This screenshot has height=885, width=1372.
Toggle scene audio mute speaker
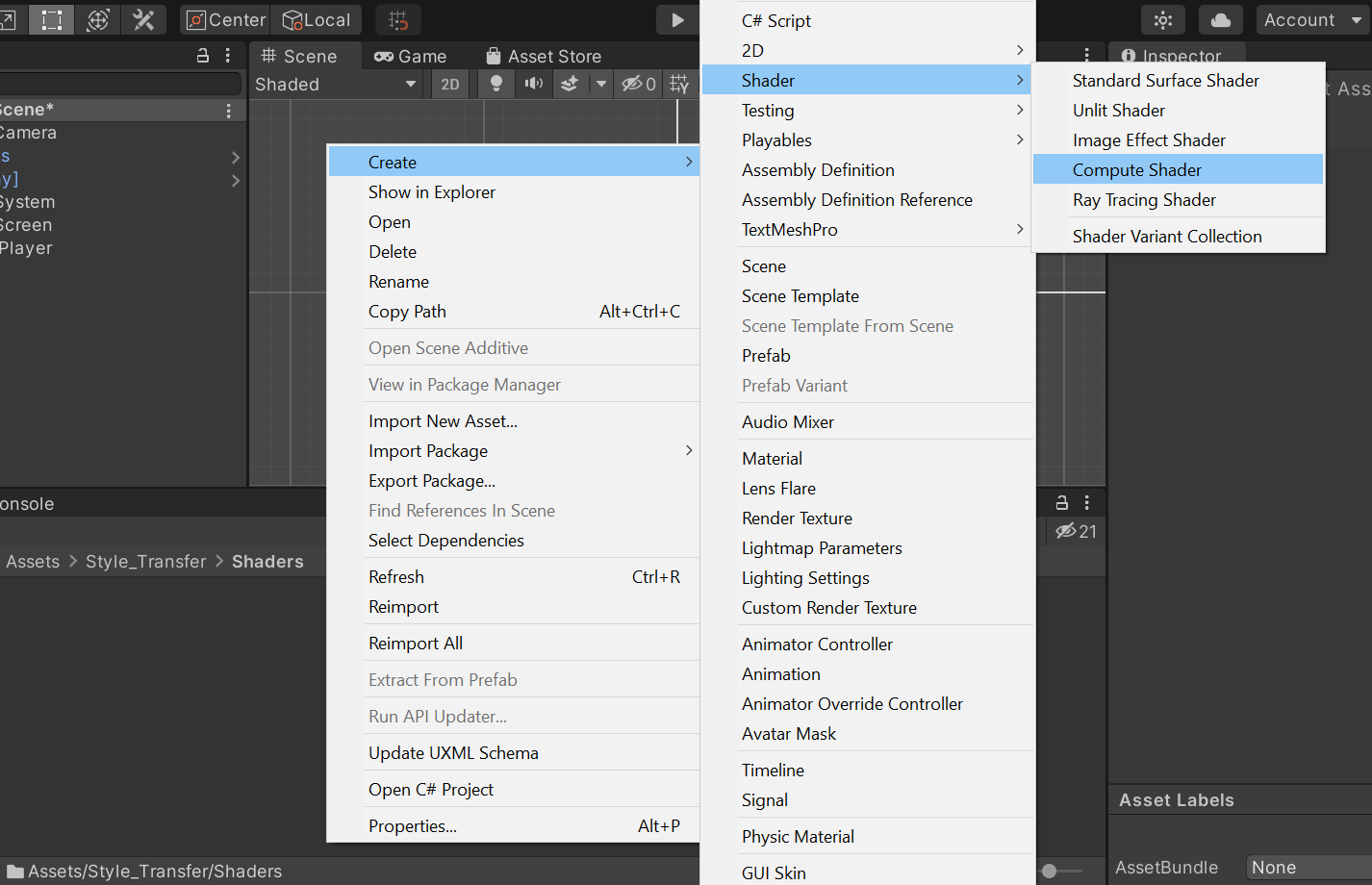(x=533, y=85)
